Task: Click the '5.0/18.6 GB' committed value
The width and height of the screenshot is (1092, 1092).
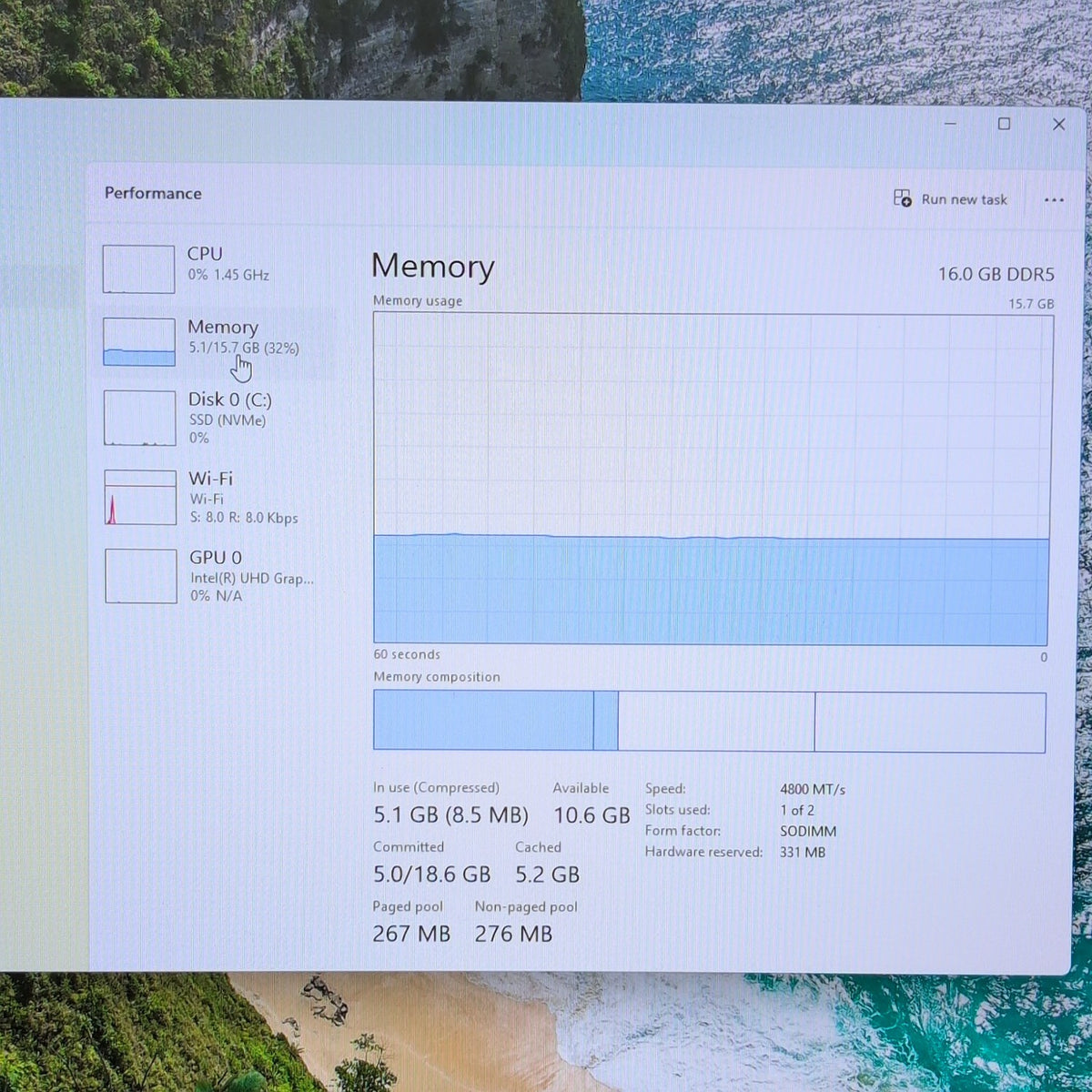Action: [x=431, y=875]
